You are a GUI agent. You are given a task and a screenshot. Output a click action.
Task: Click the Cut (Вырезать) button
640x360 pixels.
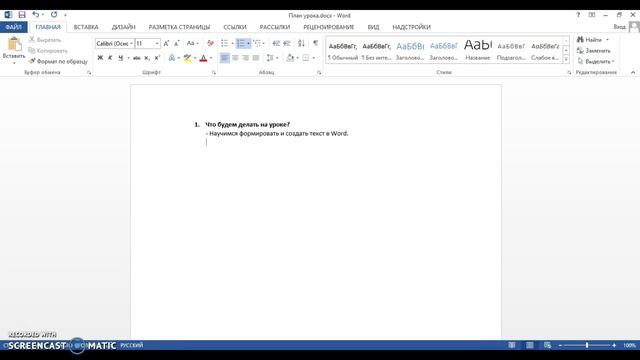pos(45,40)
